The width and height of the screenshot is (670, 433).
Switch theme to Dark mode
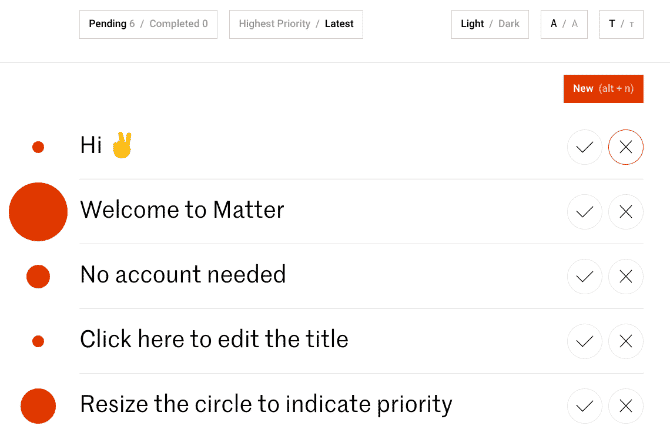509,24
